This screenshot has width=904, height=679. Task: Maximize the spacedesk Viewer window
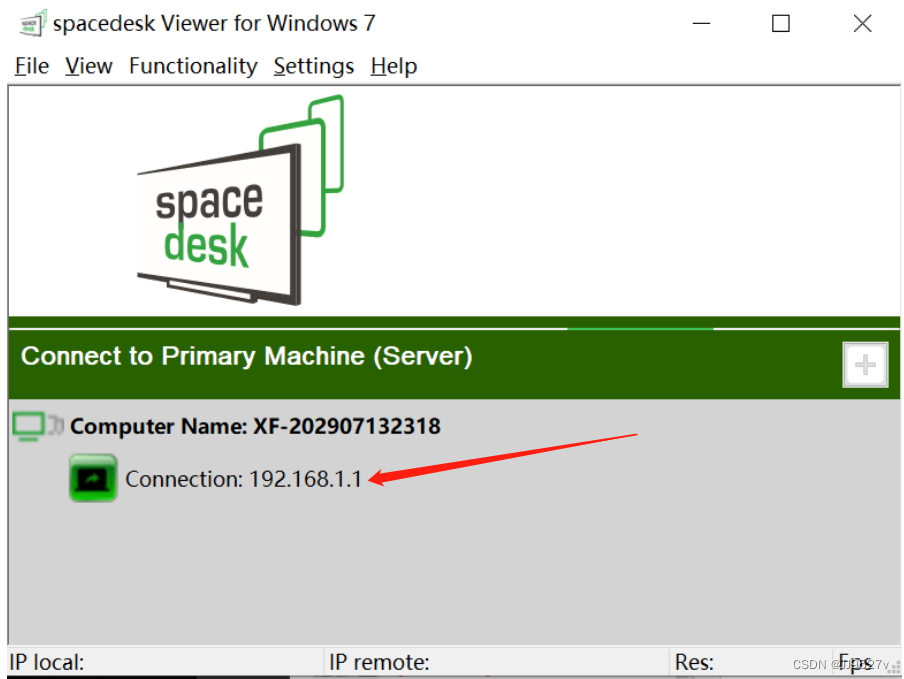point(781,24)
